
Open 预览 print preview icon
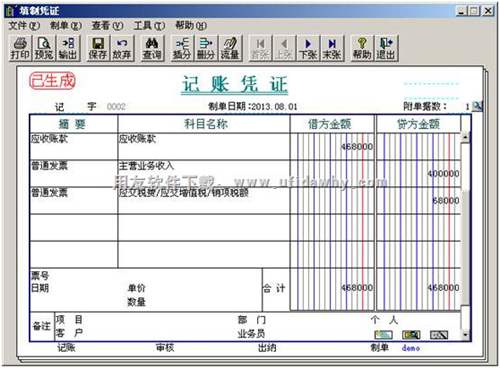click(44, 48)
